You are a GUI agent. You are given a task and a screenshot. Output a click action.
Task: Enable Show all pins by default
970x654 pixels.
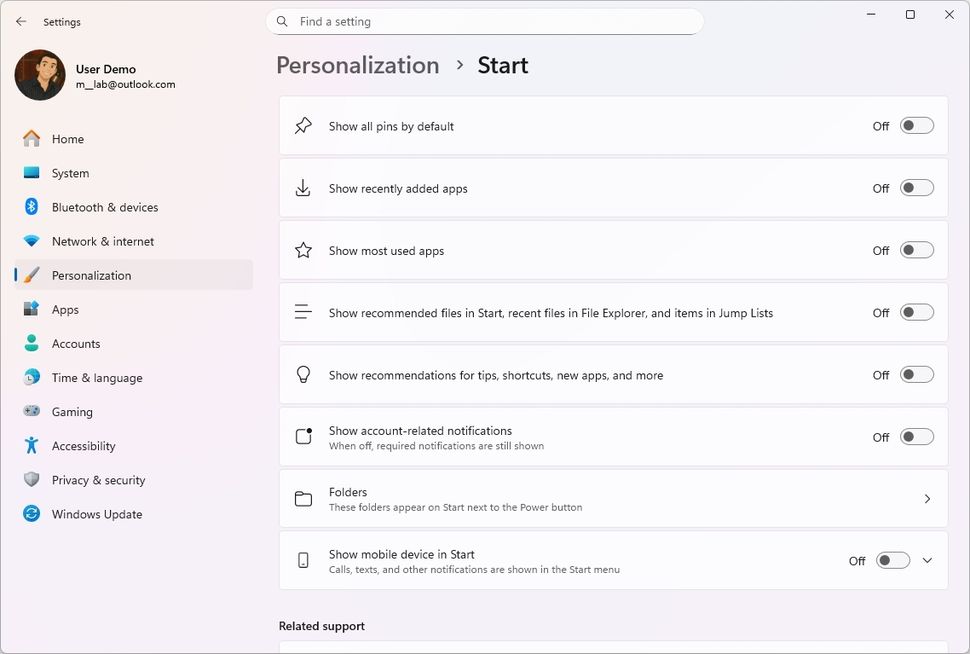(916, 126)
